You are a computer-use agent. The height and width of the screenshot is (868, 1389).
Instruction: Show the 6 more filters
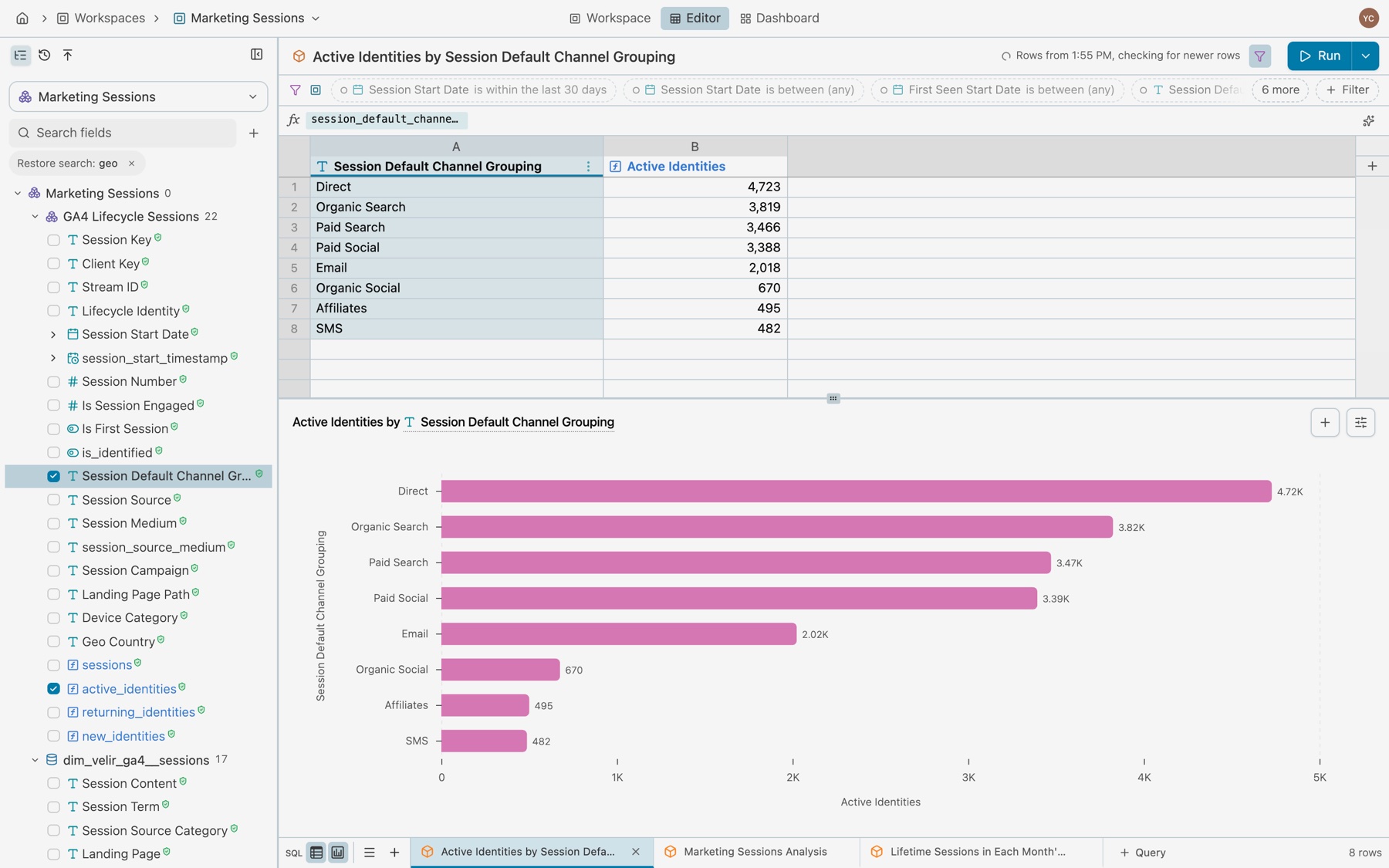pyautogui.click(x=1280, y=90)
